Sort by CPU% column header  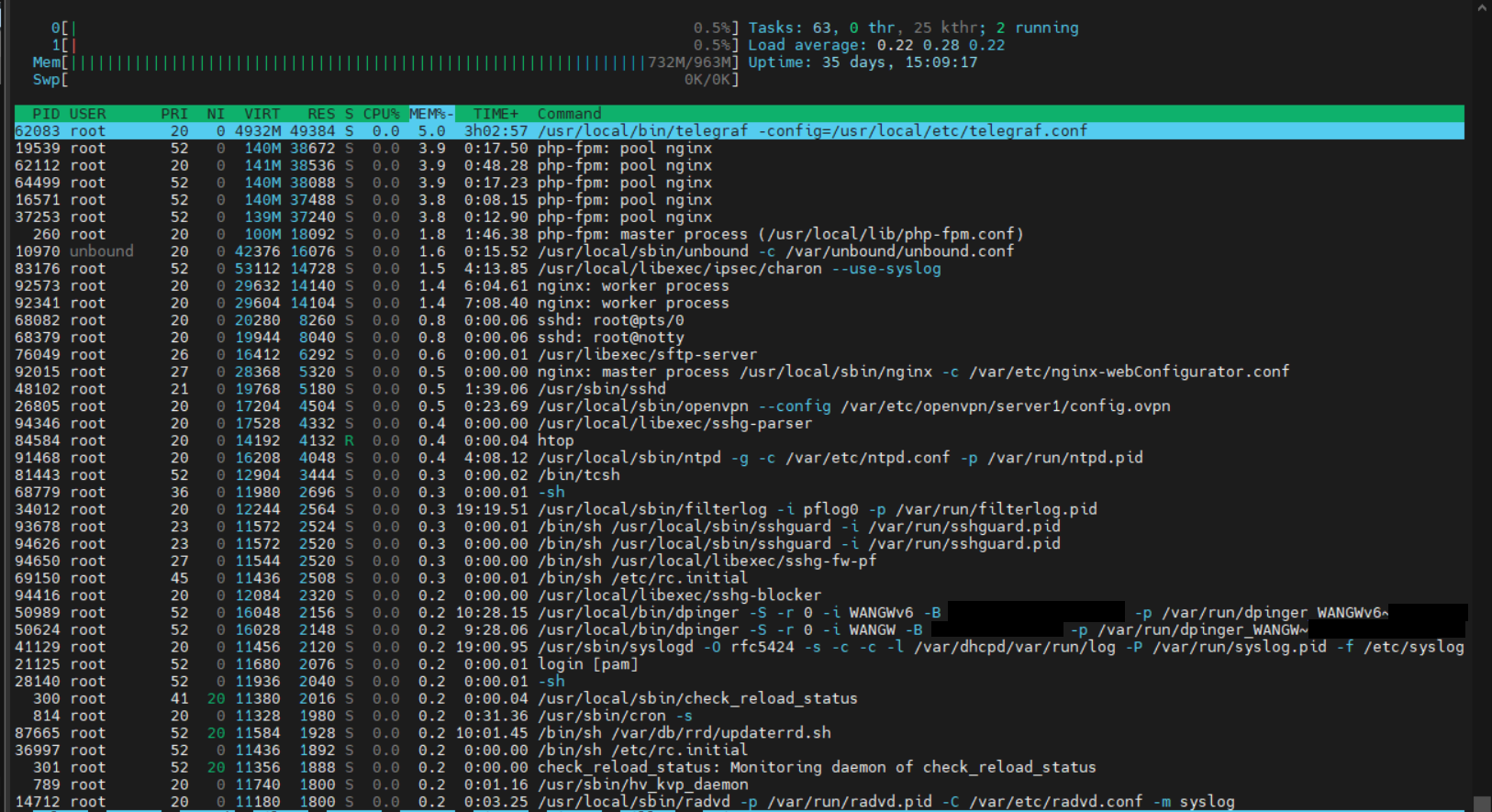coord(381,114)
